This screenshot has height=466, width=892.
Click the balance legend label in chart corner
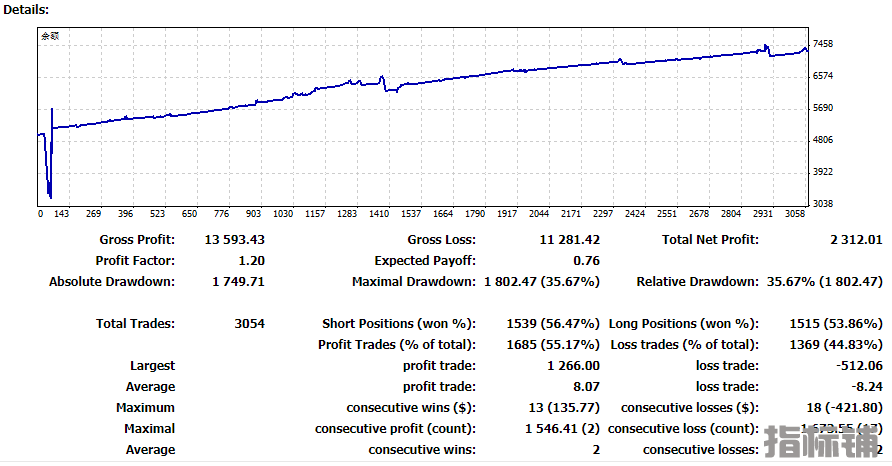click(x=50, y=36)
